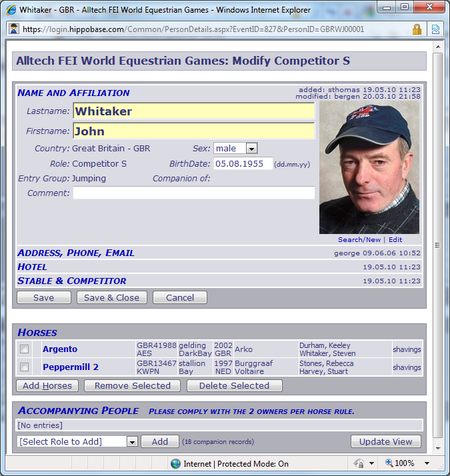Click the vertical scrollbar thumb

[438, 245]
